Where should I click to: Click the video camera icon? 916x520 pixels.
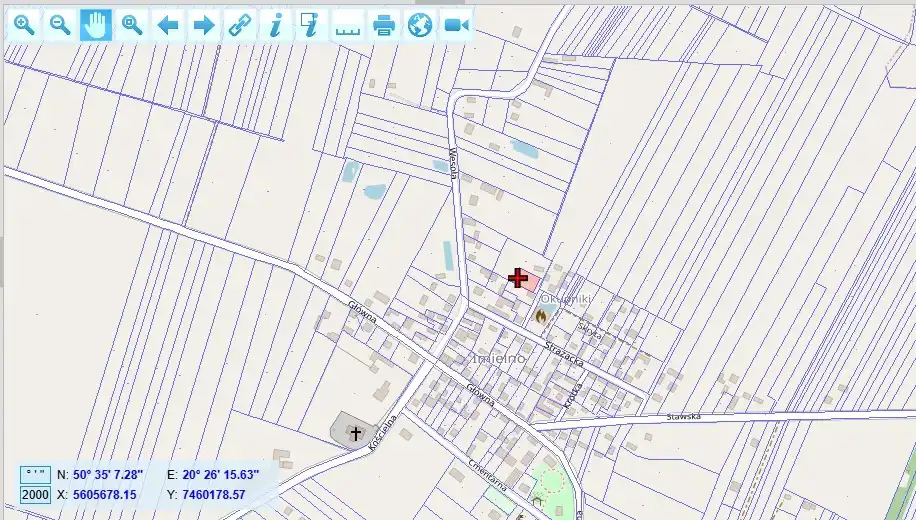coord(456,25)
